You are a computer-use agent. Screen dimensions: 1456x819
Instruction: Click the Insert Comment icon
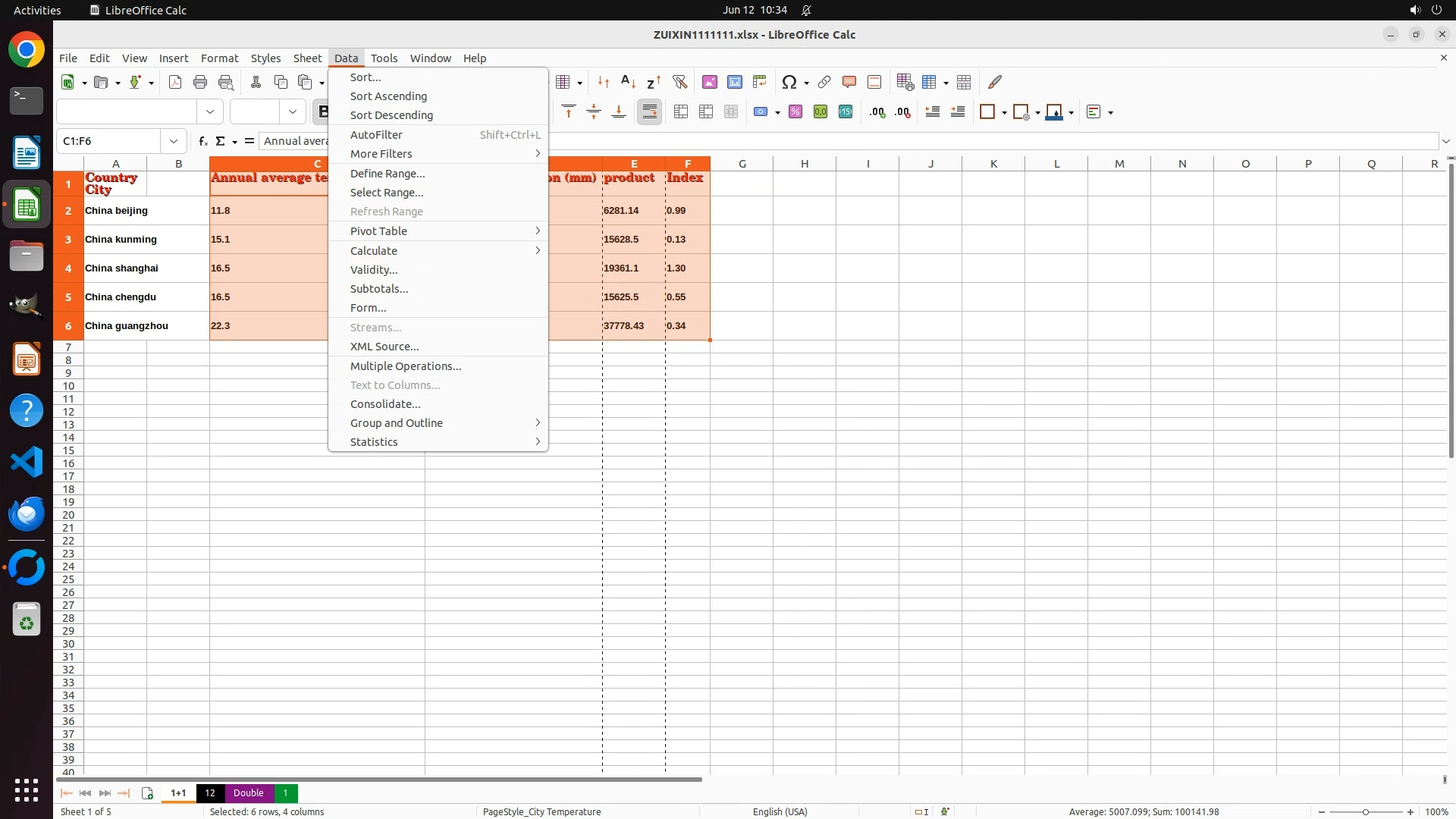coord(849,82)
